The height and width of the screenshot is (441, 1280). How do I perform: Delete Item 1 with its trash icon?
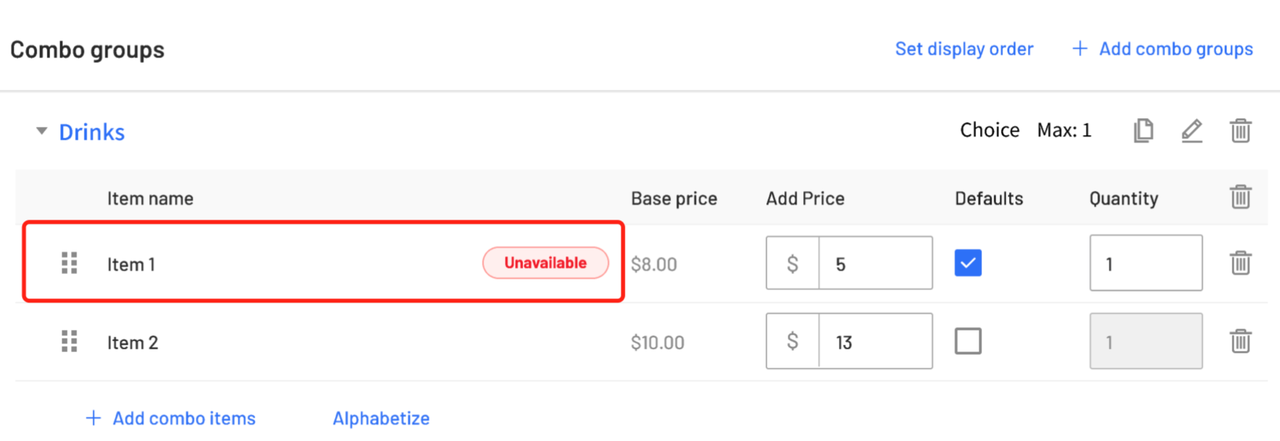point(1240,263)
